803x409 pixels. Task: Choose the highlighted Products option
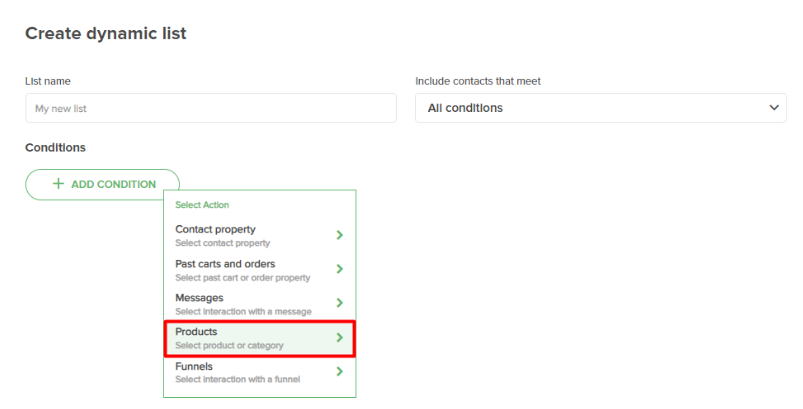tap(260, 338)
